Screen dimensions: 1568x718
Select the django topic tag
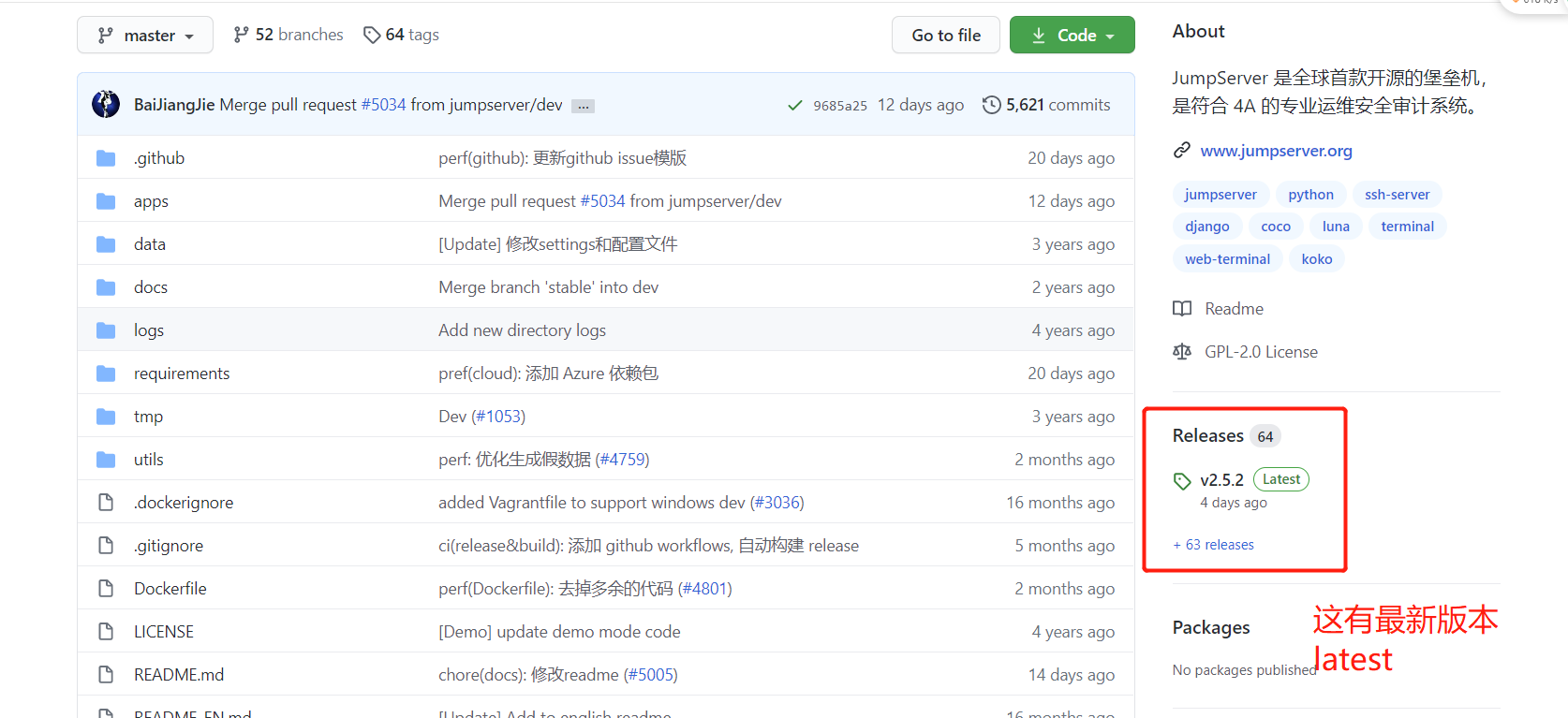1206,227
